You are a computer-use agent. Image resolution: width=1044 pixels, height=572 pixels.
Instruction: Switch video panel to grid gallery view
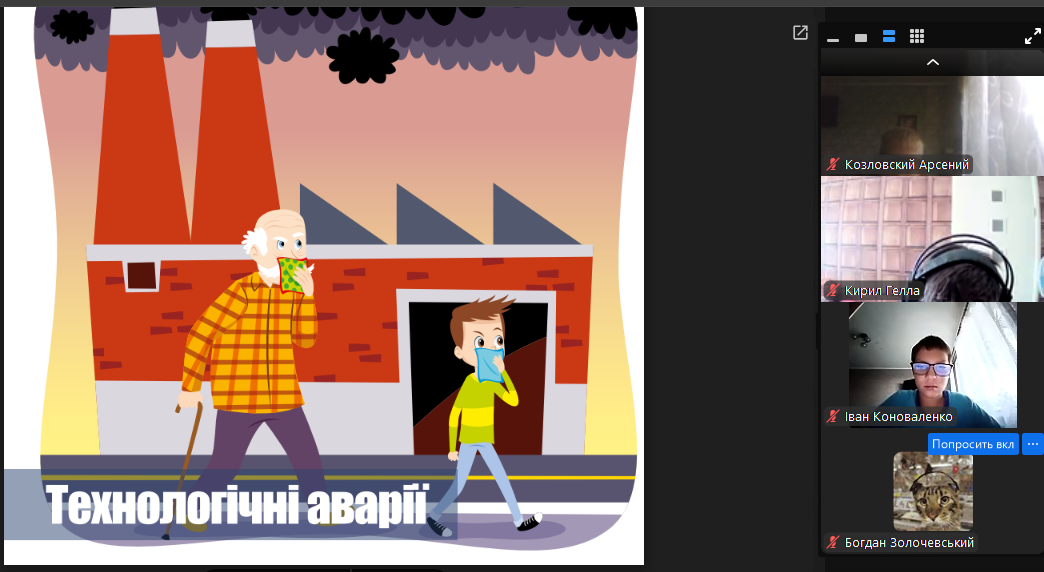[917, 37]
